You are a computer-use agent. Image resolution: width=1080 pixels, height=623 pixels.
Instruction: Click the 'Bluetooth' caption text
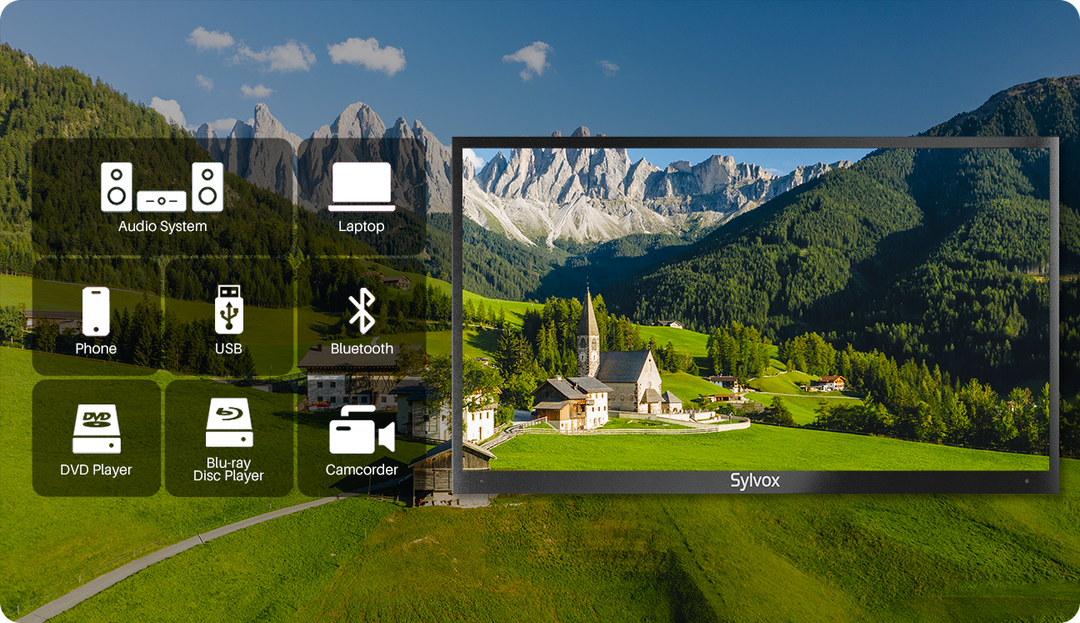[361, 349]
